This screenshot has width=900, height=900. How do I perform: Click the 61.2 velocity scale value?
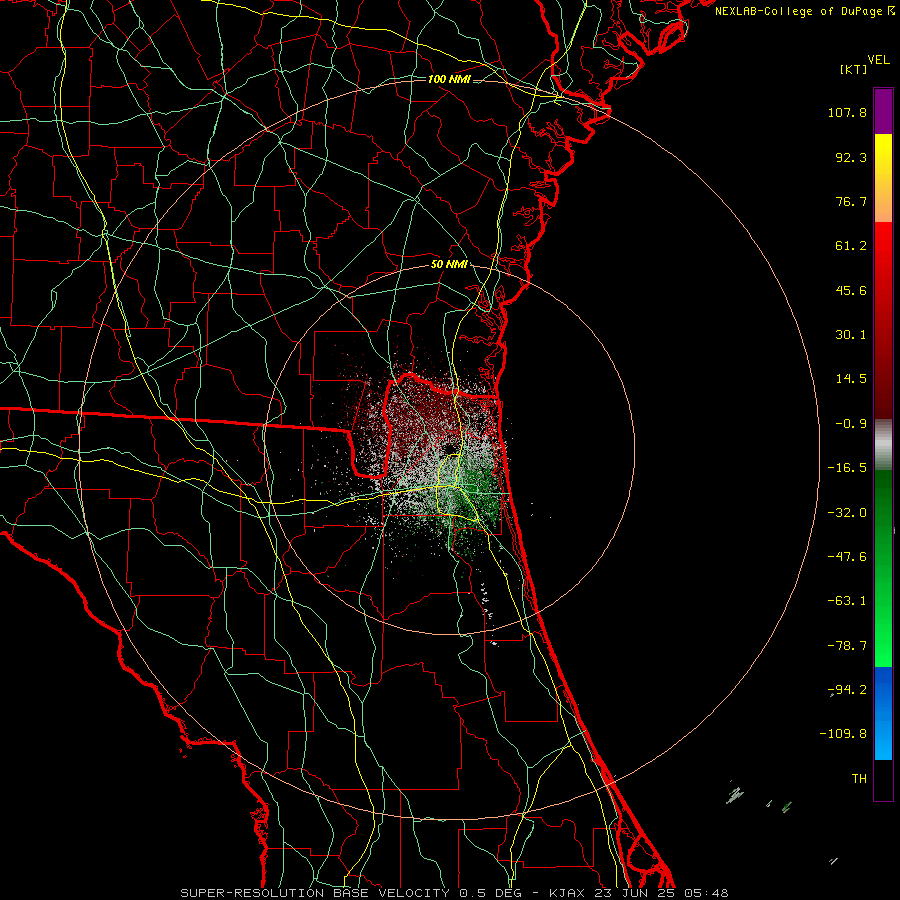point(851,246)
